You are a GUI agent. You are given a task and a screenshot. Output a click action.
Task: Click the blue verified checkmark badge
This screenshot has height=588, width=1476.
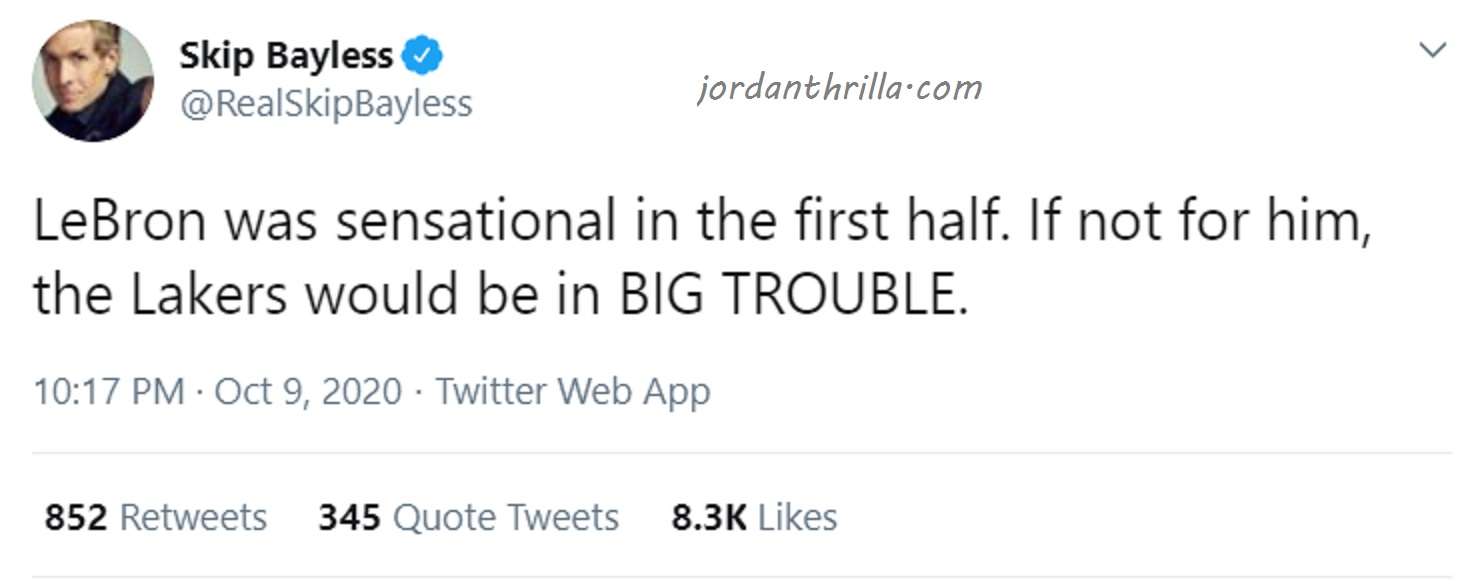click(422, 57)
